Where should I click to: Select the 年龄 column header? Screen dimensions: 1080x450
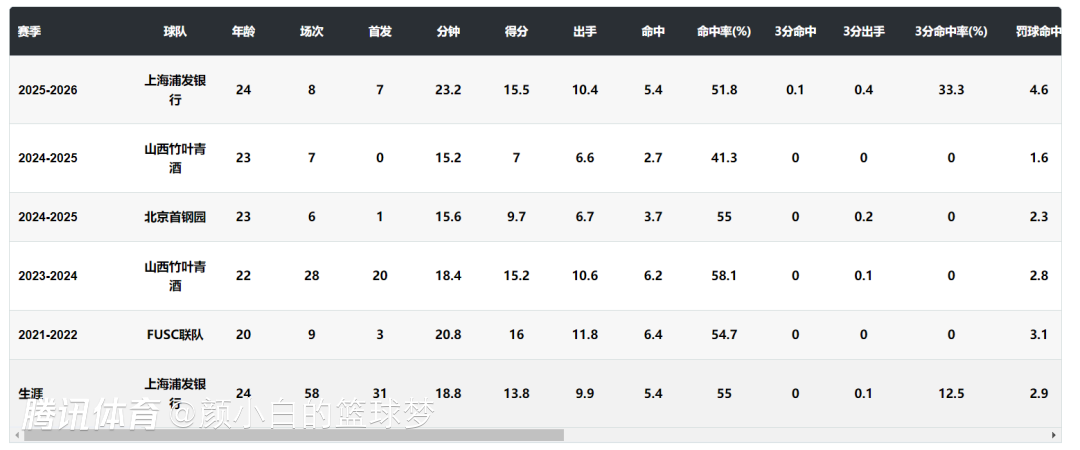pos(243,32)
